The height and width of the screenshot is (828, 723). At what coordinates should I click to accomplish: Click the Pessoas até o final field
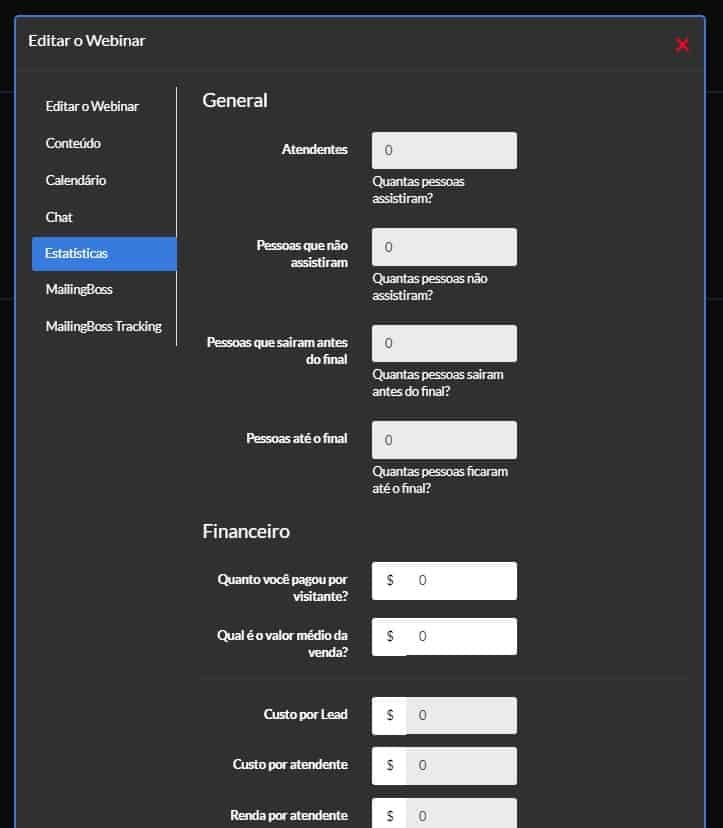point(444,440)
